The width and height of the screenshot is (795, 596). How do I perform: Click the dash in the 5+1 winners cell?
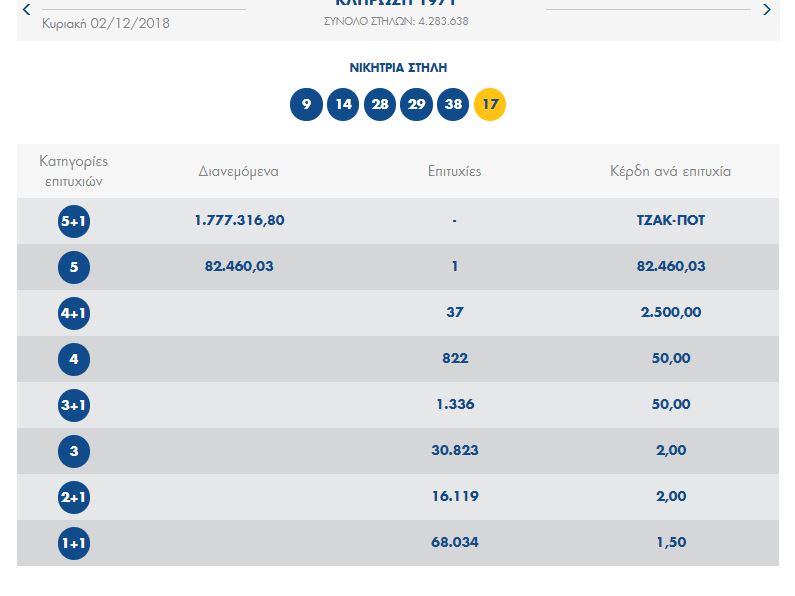[455, 221]
